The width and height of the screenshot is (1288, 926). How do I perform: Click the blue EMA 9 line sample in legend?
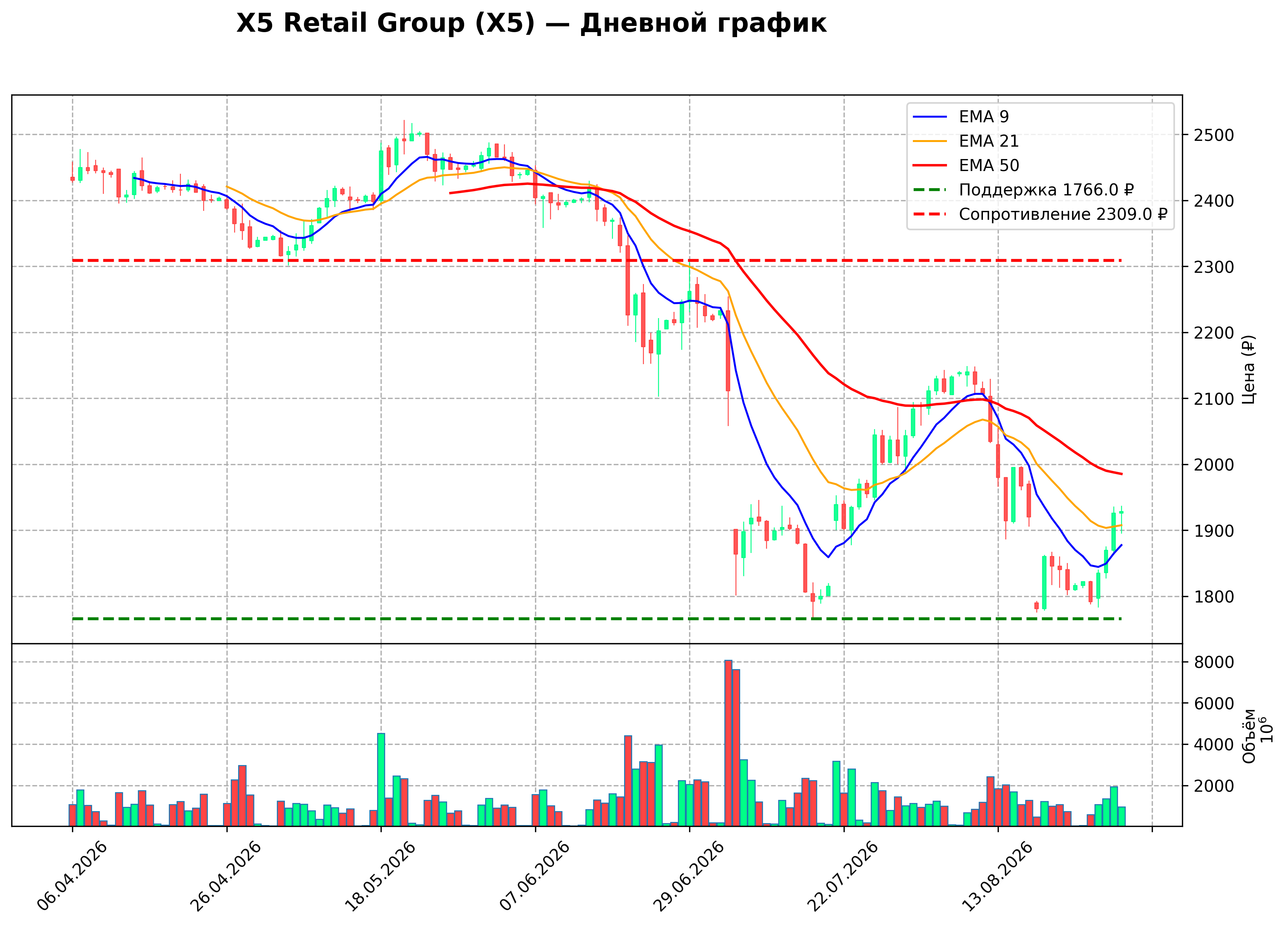click(930, 117)
